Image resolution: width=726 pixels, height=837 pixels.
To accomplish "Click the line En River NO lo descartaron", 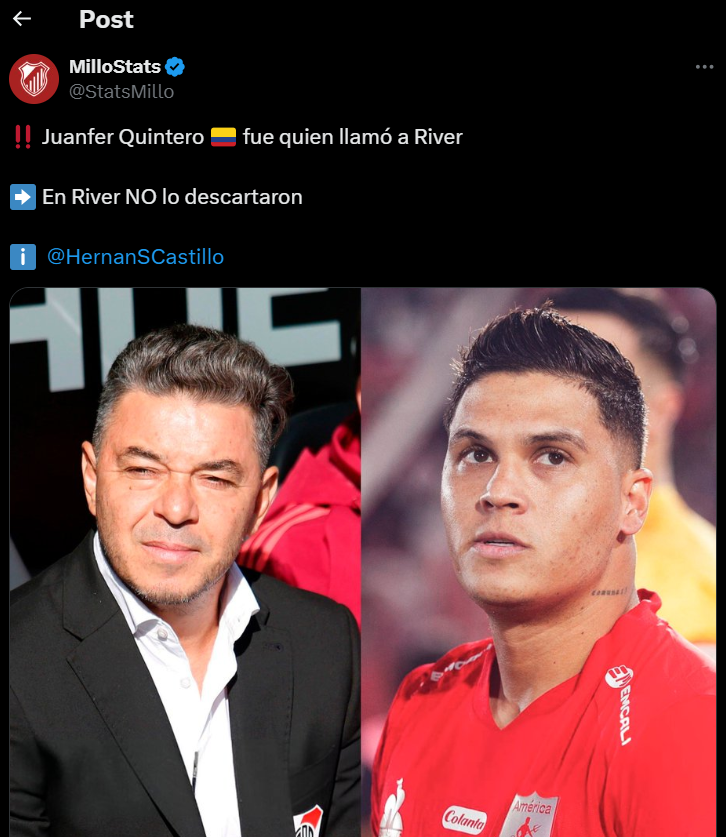I will tap(172, 197).
